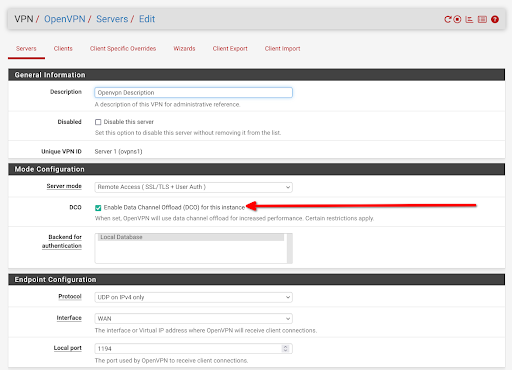Click the stop service icon

(457, 19)
